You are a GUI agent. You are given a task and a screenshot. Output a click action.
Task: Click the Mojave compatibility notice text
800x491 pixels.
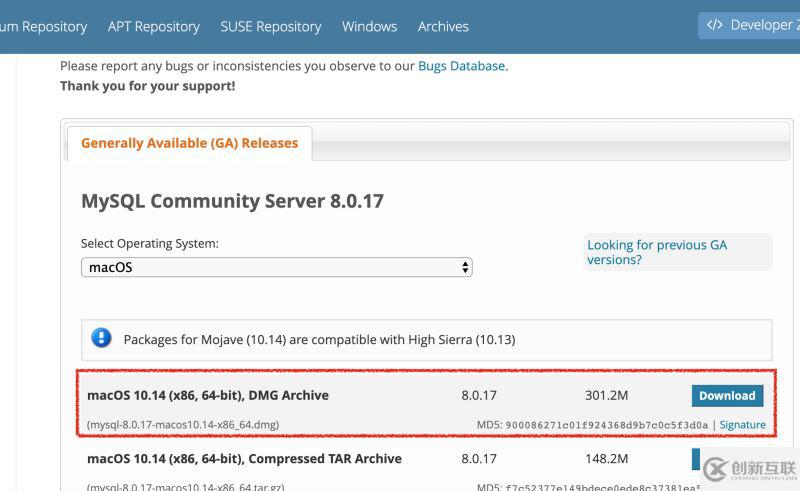point(319,339)
